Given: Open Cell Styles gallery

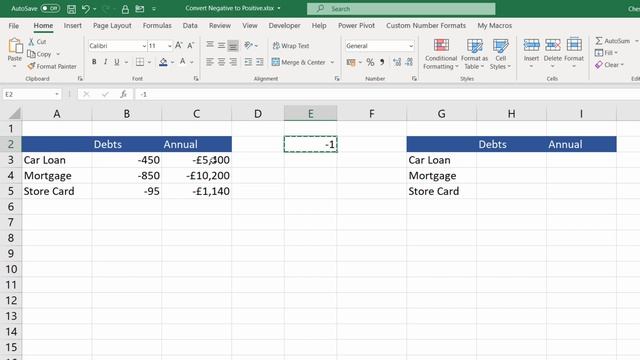Looking at the screenshot, I should coord(500,54).
